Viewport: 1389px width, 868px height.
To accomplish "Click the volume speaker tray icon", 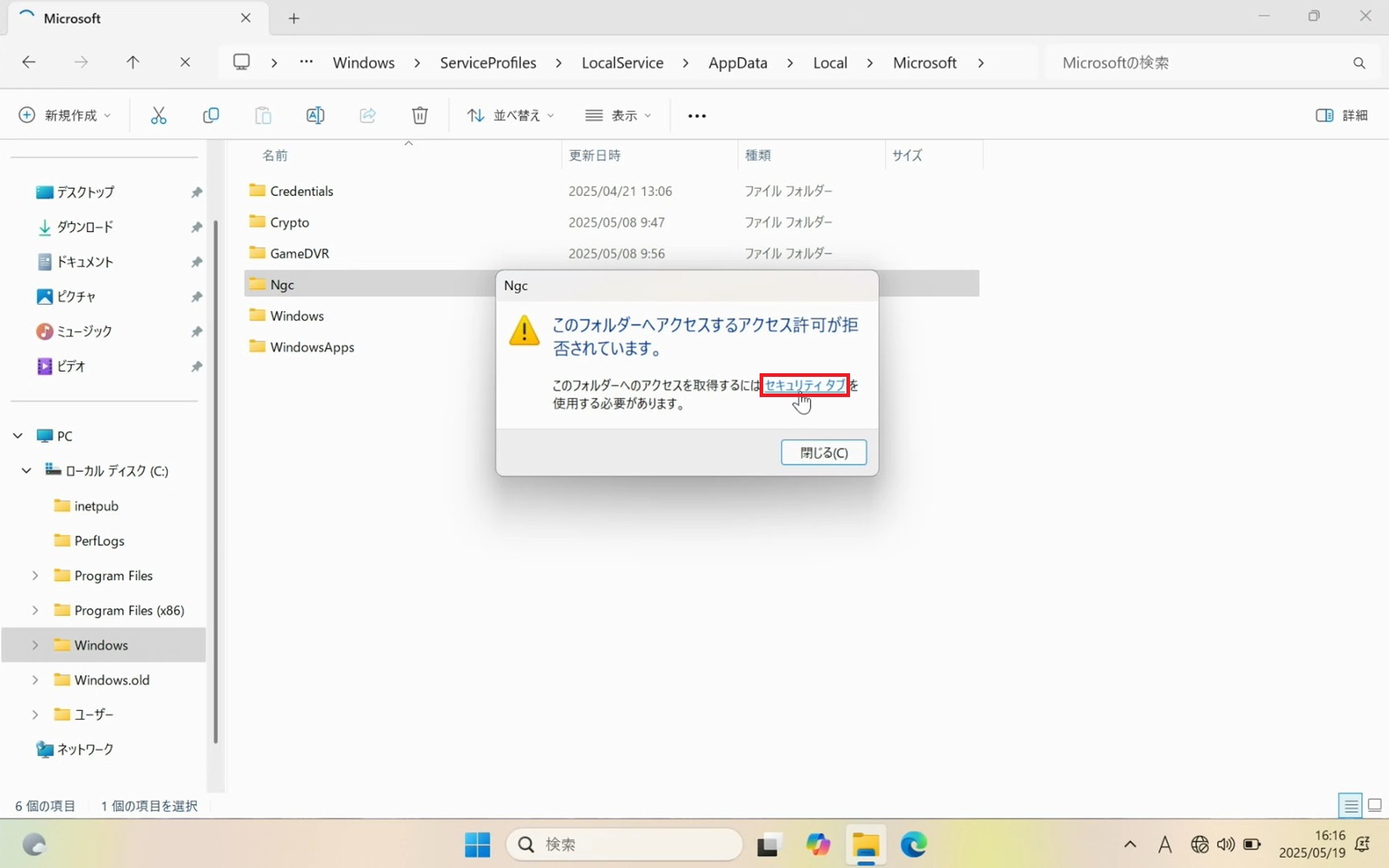I will [1226, 844].
